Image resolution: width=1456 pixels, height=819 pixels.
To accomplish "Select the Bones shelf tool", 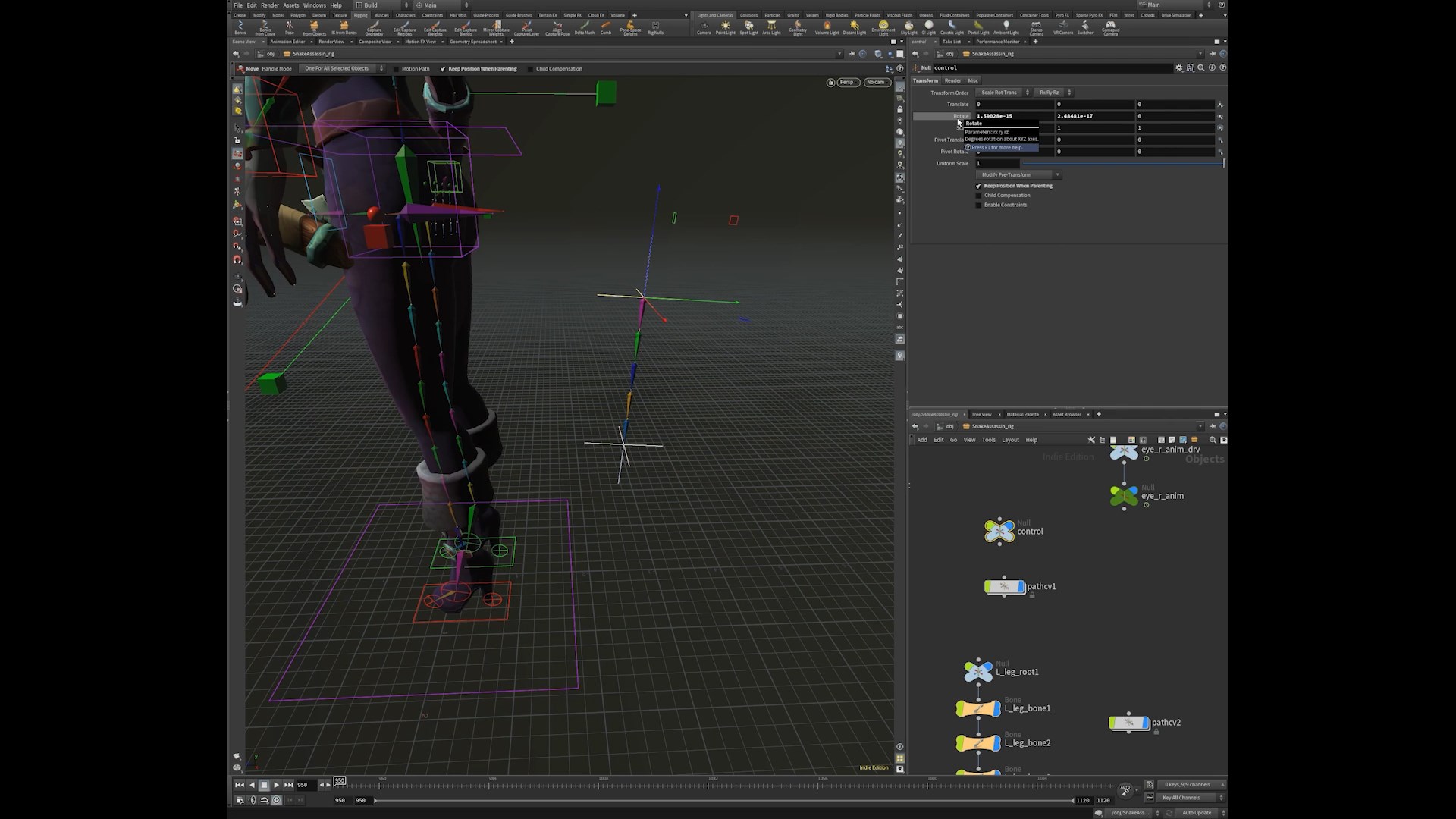I will click(240, 28).
